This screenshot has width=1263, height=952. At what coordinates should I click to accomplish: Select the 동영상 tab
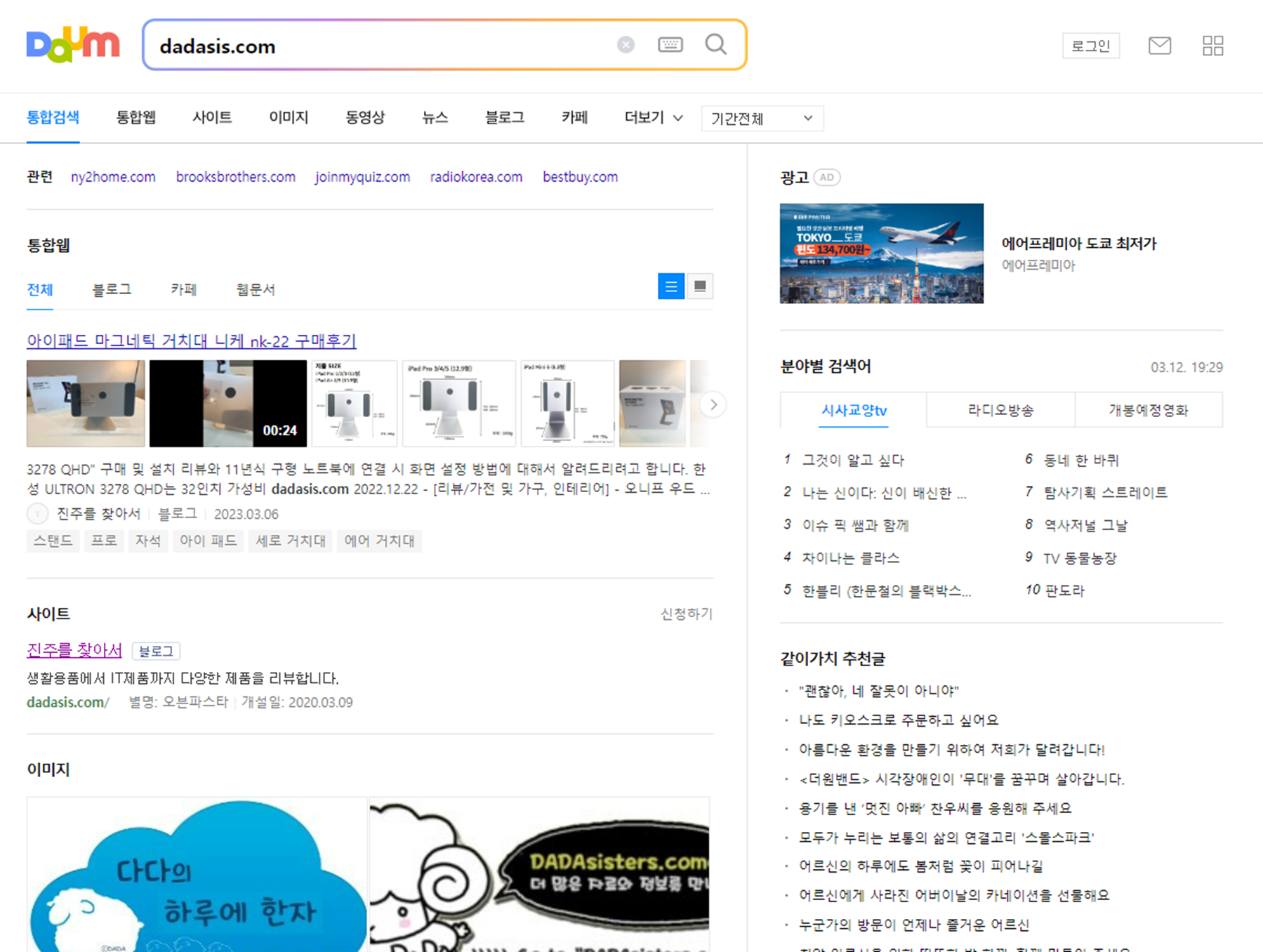[365, 117]
